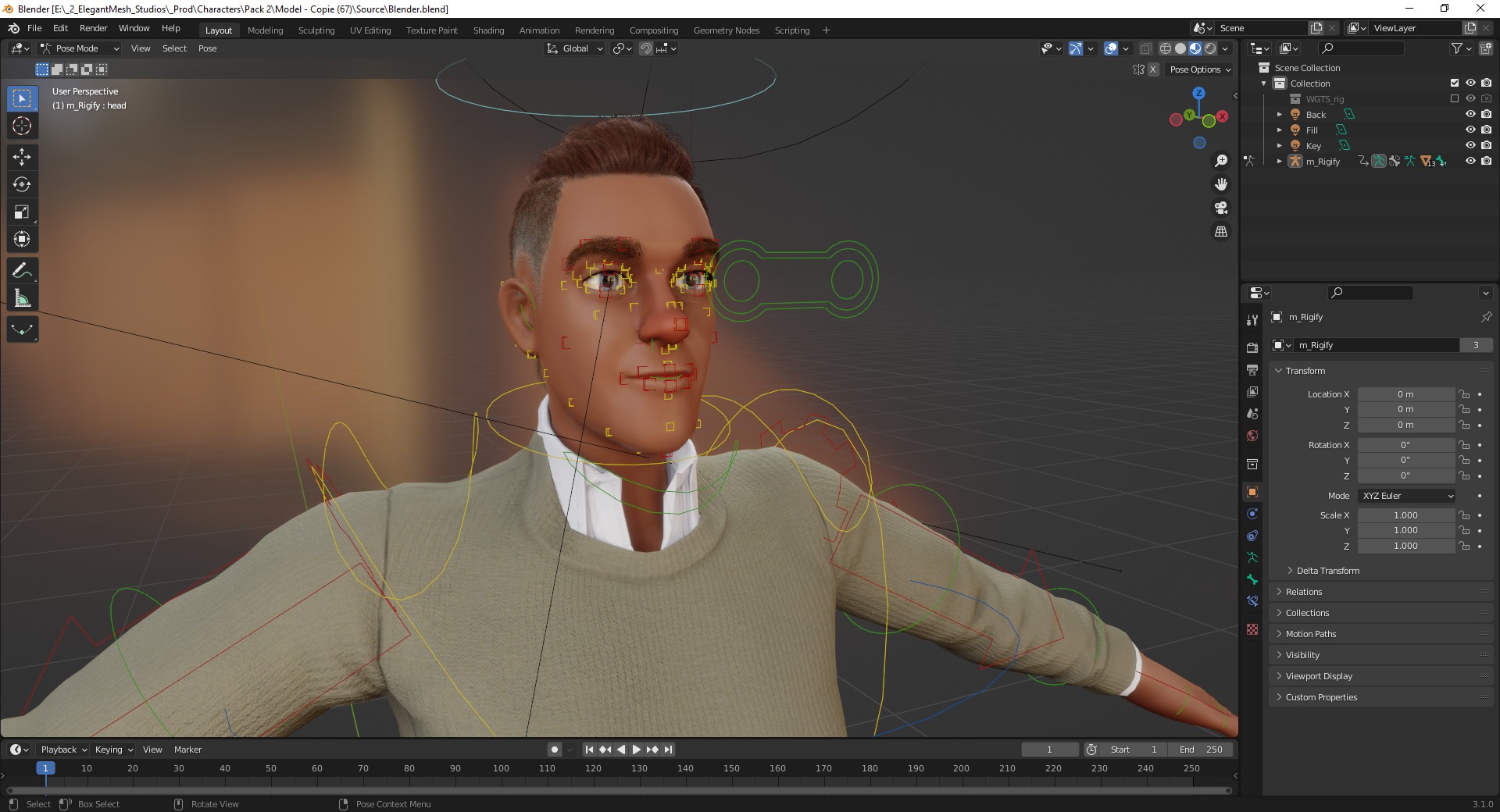
Task: Lock the Location X transform
Action: point(1464,394)
